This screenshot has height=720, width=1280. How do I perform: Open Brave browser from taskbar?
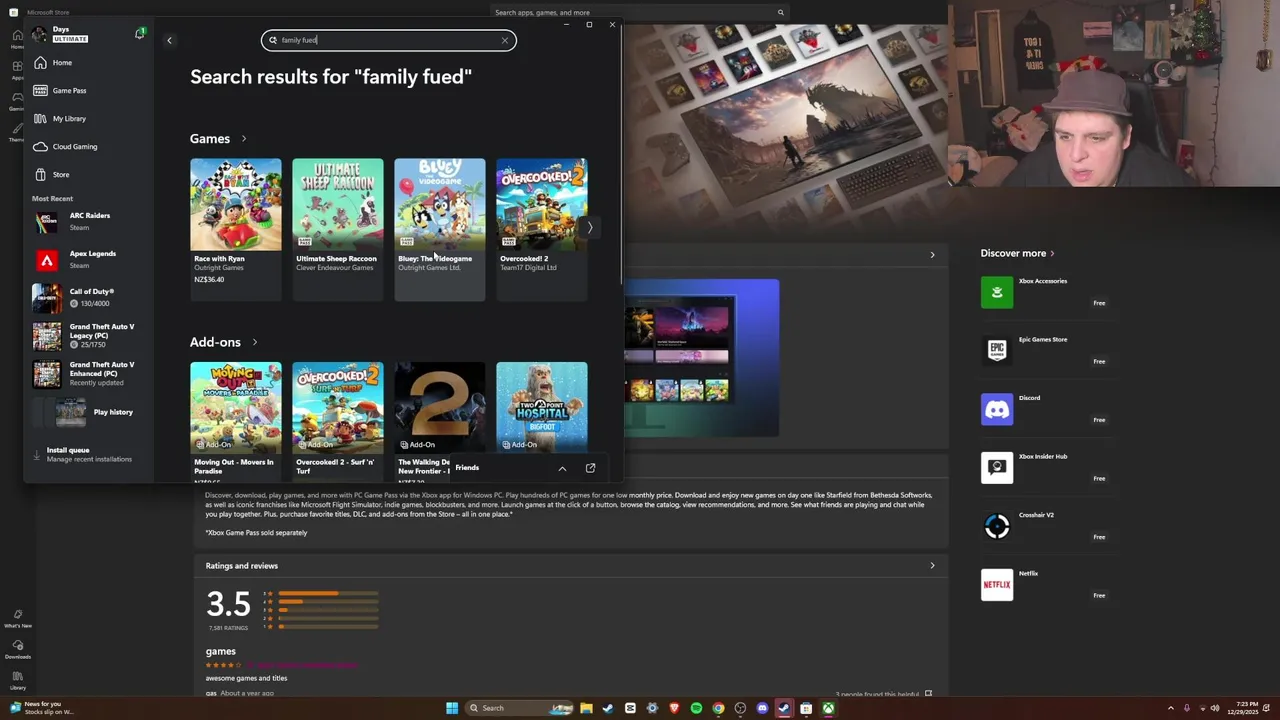pyautogui.click(x=674, y=708)
